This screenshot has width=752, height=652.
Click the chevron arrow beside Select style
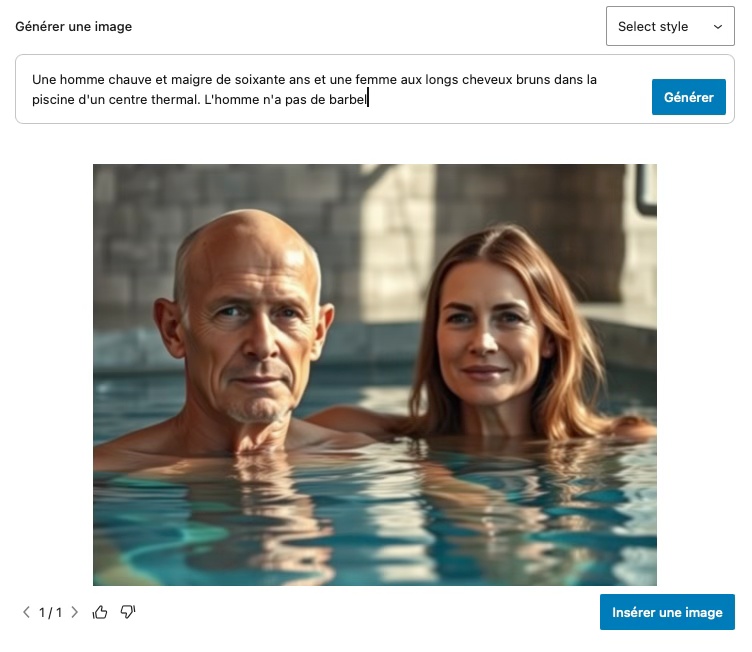pyautogui.click(x=717, y=27)
